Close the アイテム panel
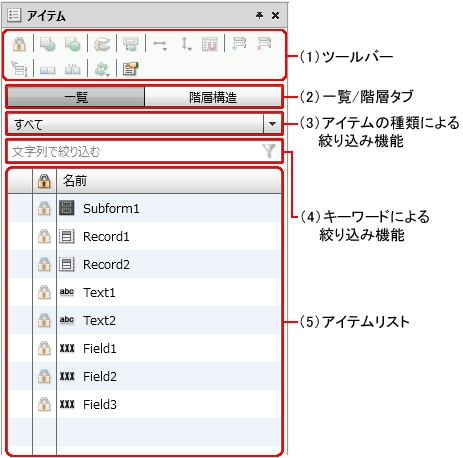This screenshot has width=463, height=458. (275, 15)
